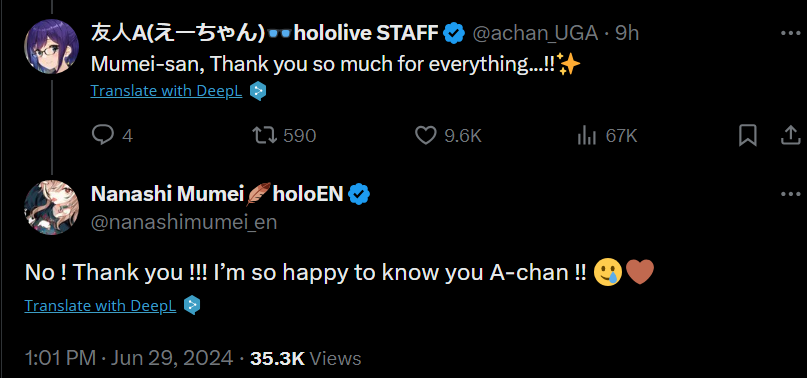Click the @nanashimumei_en handle
Viewport: 807px width, 378px height.
click(184, 222)
